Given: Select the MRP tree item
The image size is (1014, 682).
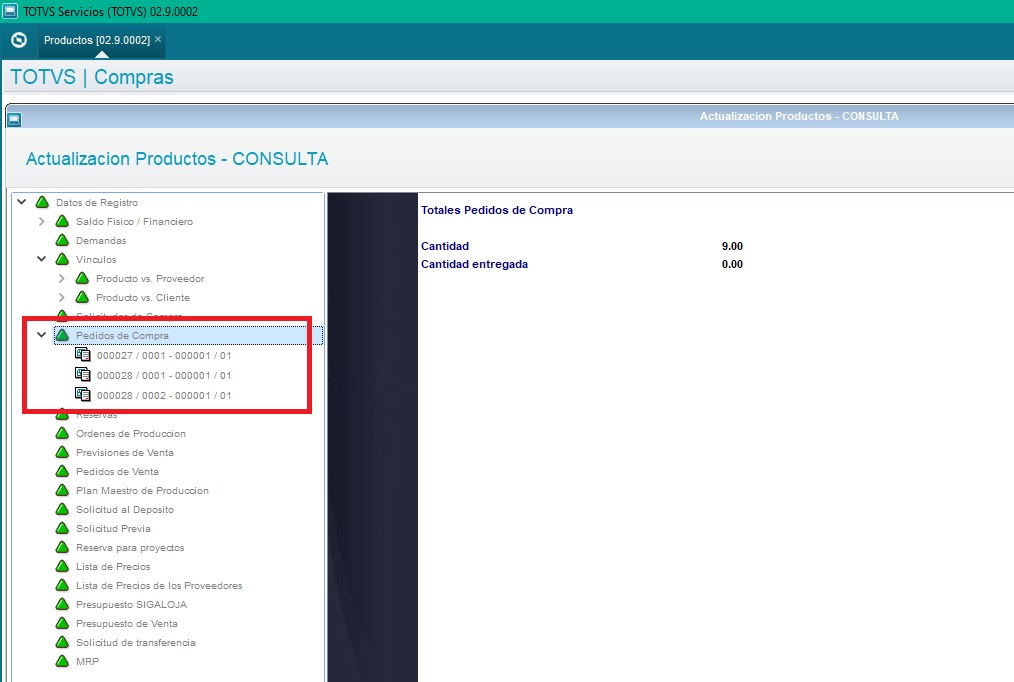Looking at the screenshot, I should [87, 661].
